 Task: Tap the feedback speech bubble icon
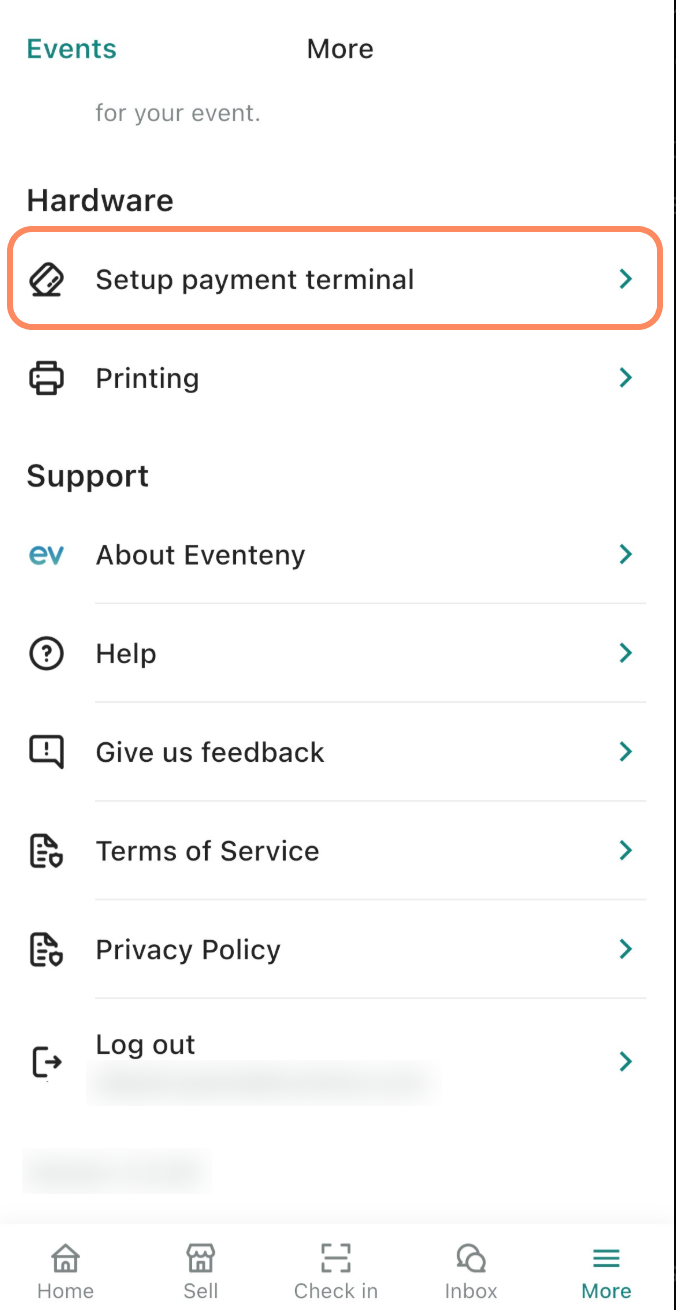pos(47,752)
